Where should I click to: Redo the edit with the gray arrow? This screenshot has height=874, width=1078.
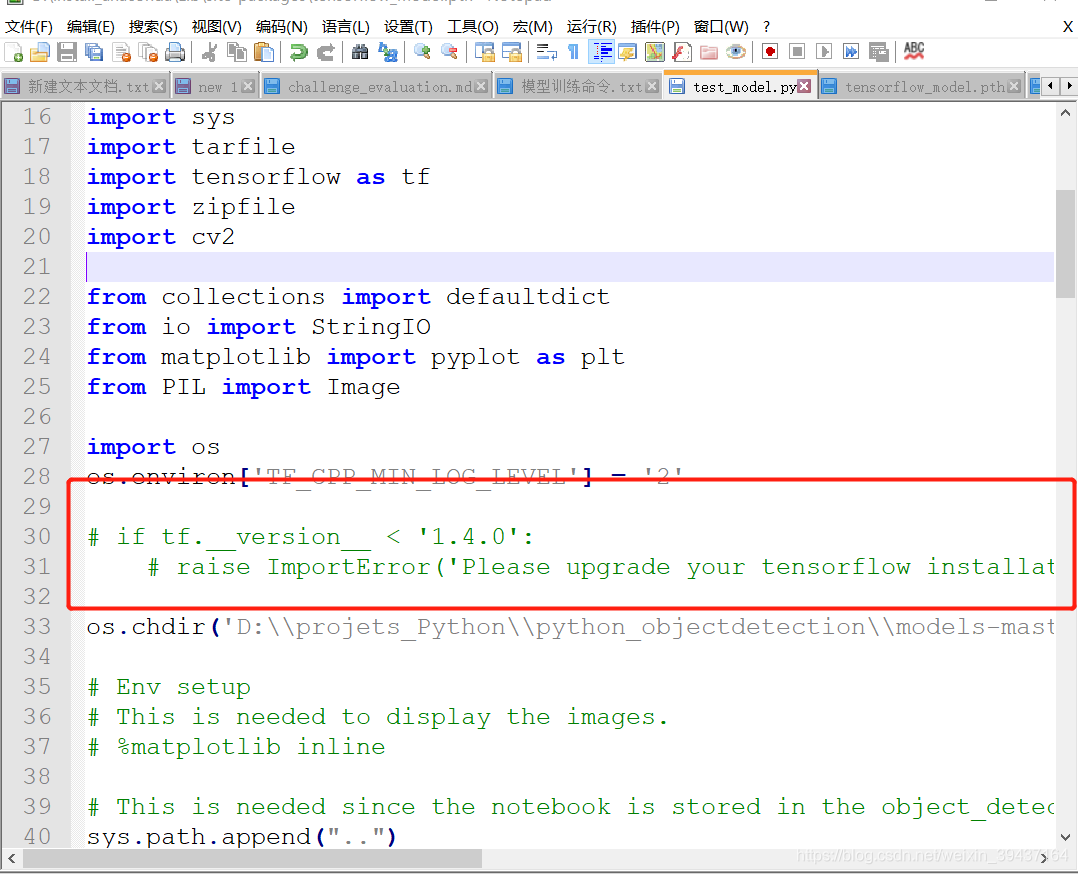(325, 52)
